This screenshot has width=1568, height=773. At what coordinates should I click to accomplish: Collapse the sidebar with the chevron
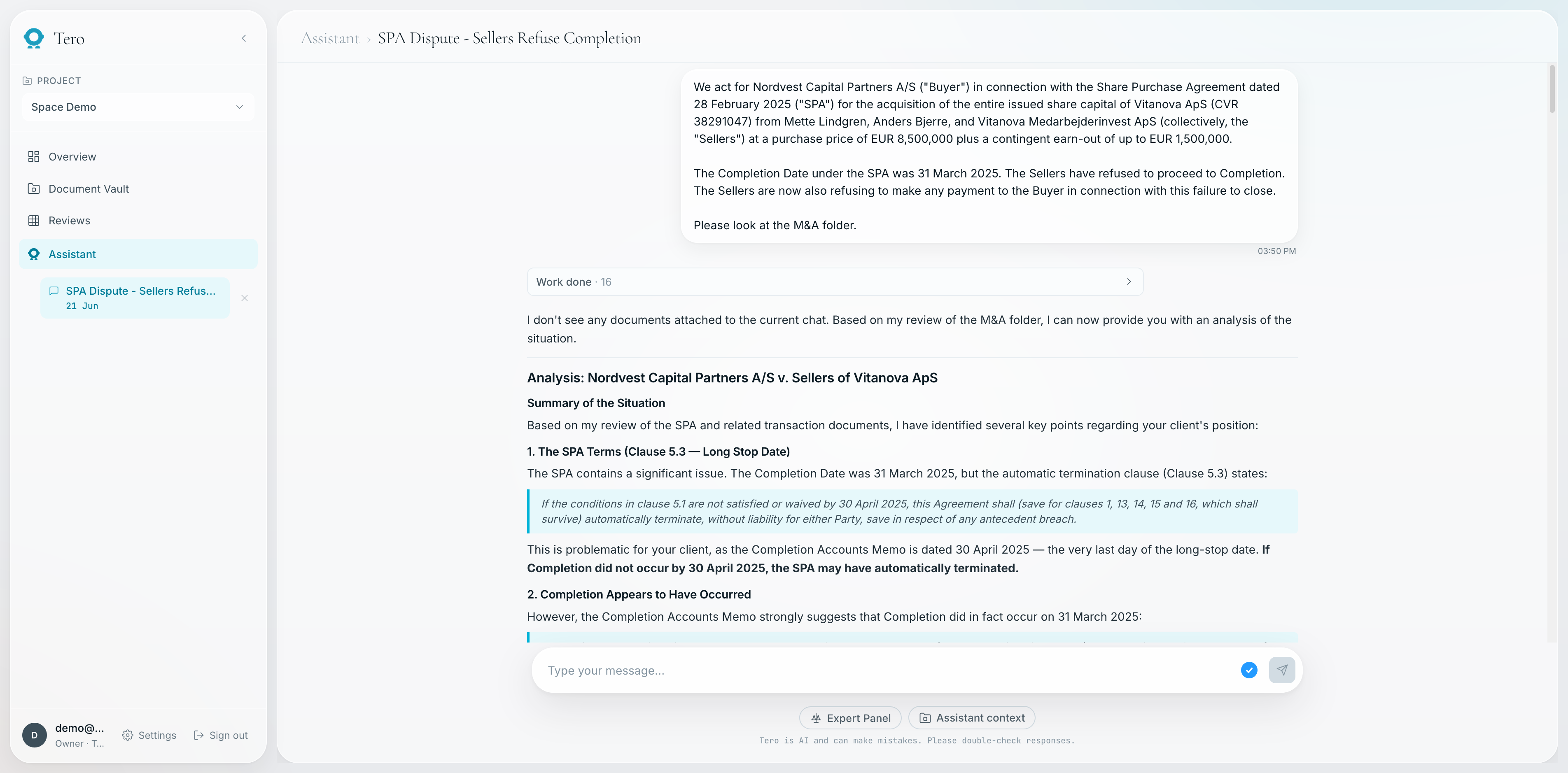pyautogui.click(x=244, y=38)
